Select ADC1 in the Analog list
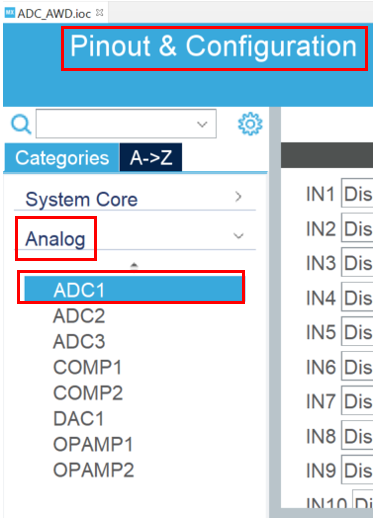 [x=133, y=289]
